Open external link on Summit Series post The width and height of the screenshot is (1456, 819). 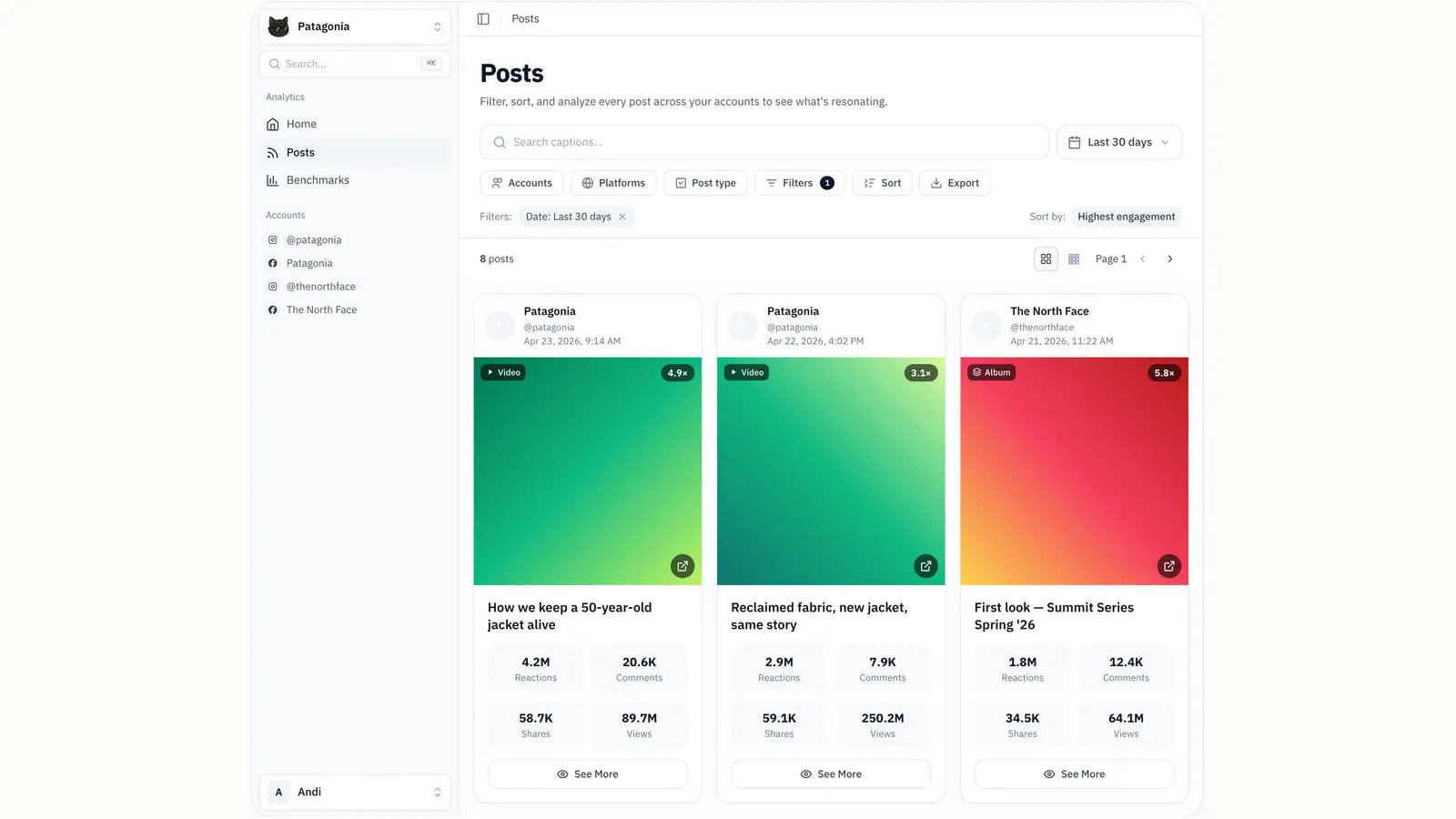click(x=1168, y=566)
